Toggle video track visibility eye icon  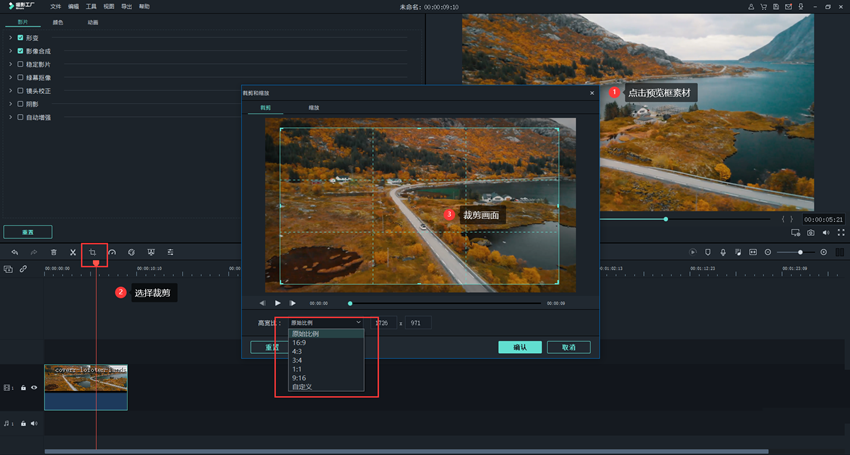point(34,388)
